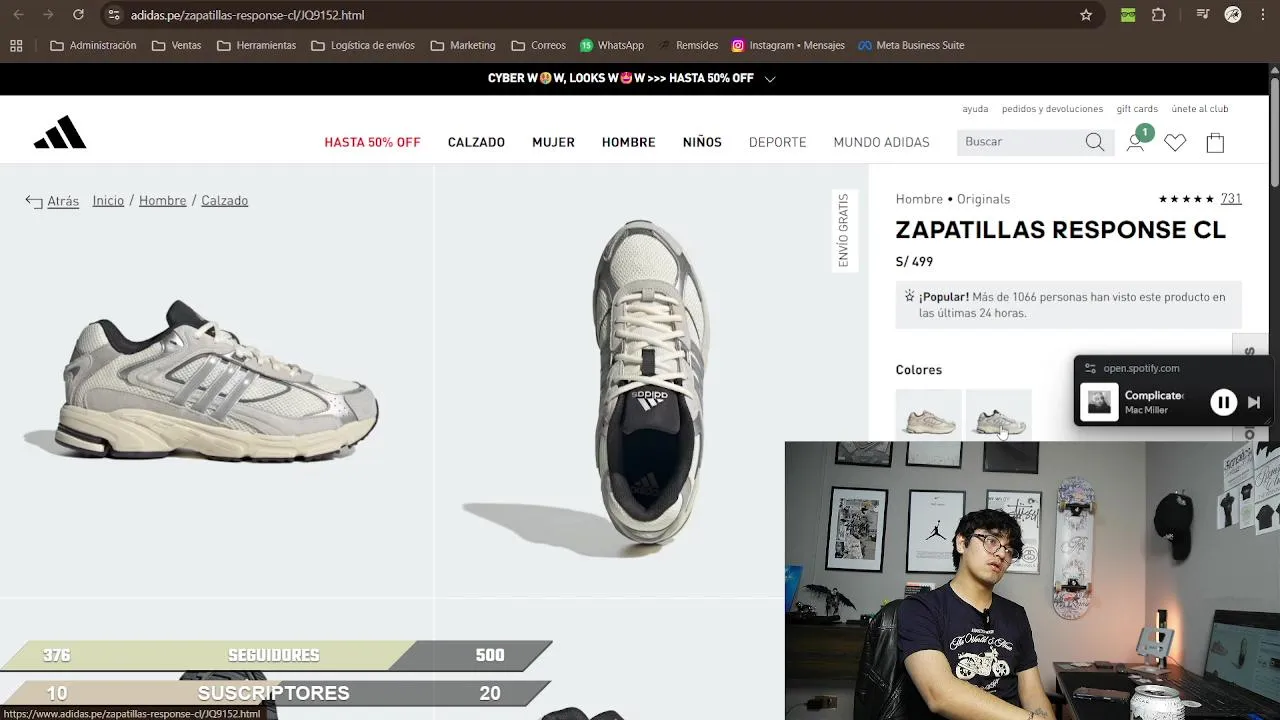
Task: Open the gift cards link
Action: pyautogui.click(x=1137, y=109)
